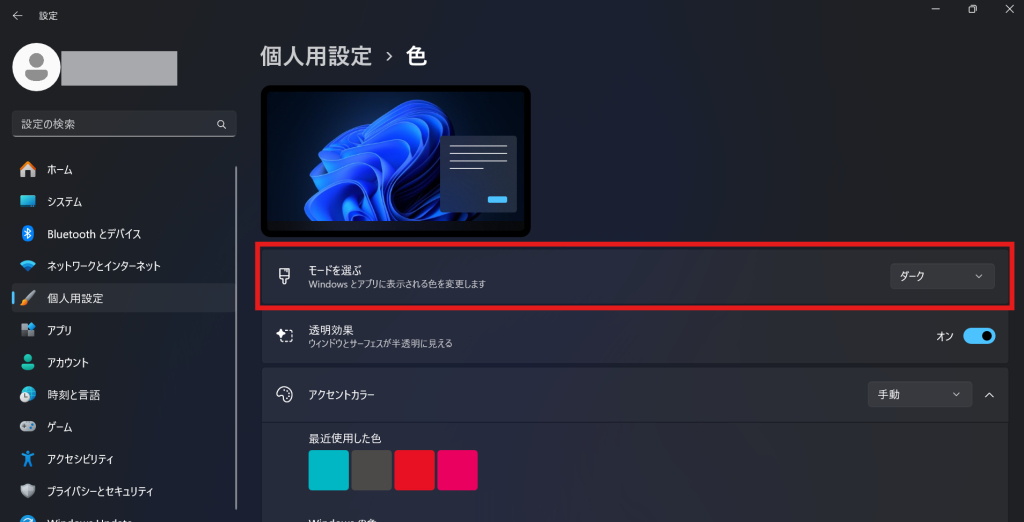Click the Home icon in sidebar
This screenshot has width=1024, height=522.
28,170
